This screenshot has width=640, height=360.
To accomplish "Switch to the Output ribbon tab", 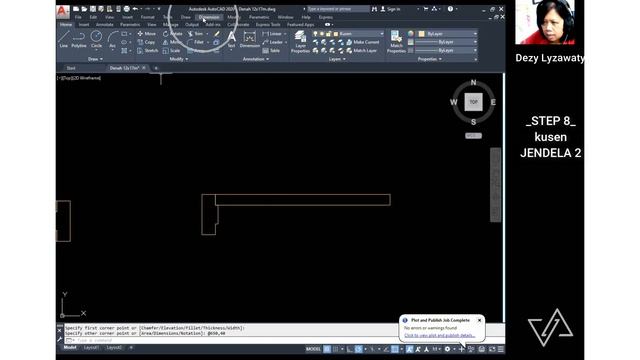I will click(192, 24).
